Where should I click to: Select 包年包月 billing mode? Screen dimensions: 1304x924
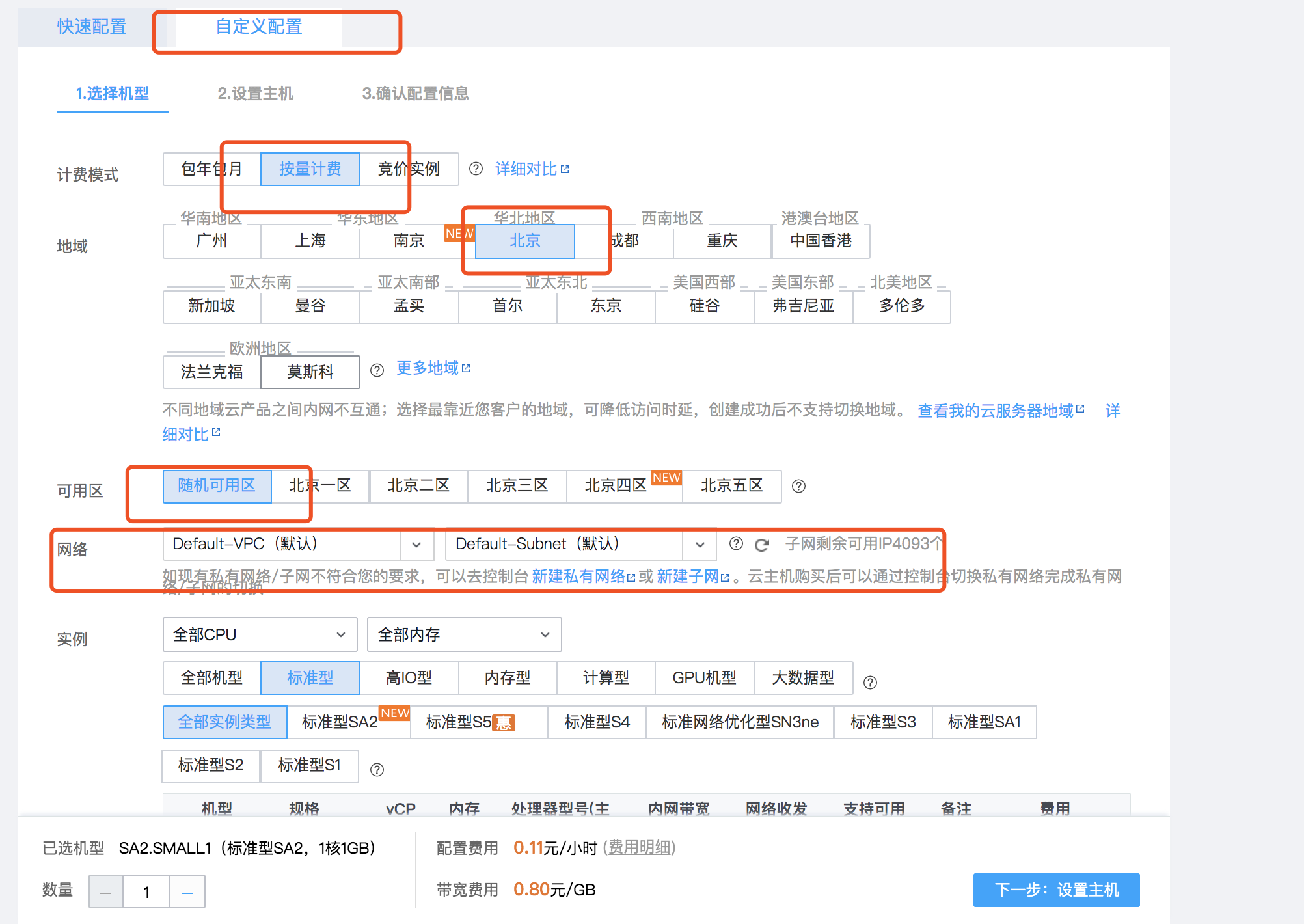click(211, 169)
